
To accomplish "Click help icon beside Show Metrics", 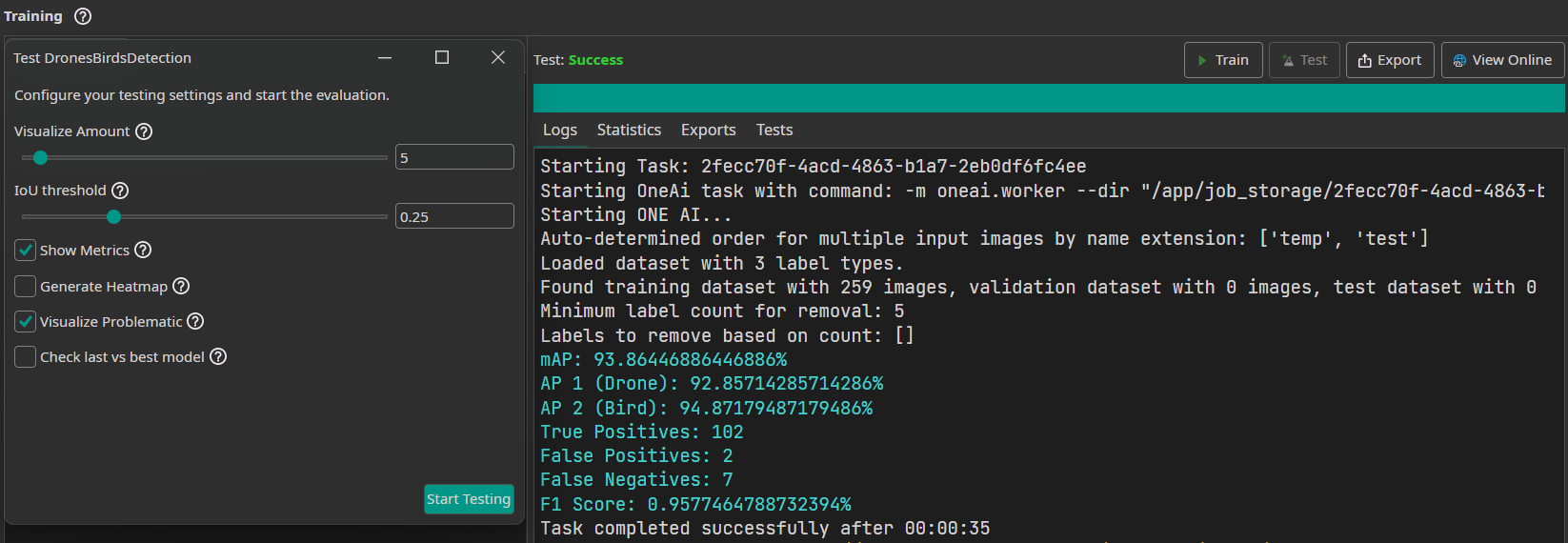I will [x=143, y=250].
